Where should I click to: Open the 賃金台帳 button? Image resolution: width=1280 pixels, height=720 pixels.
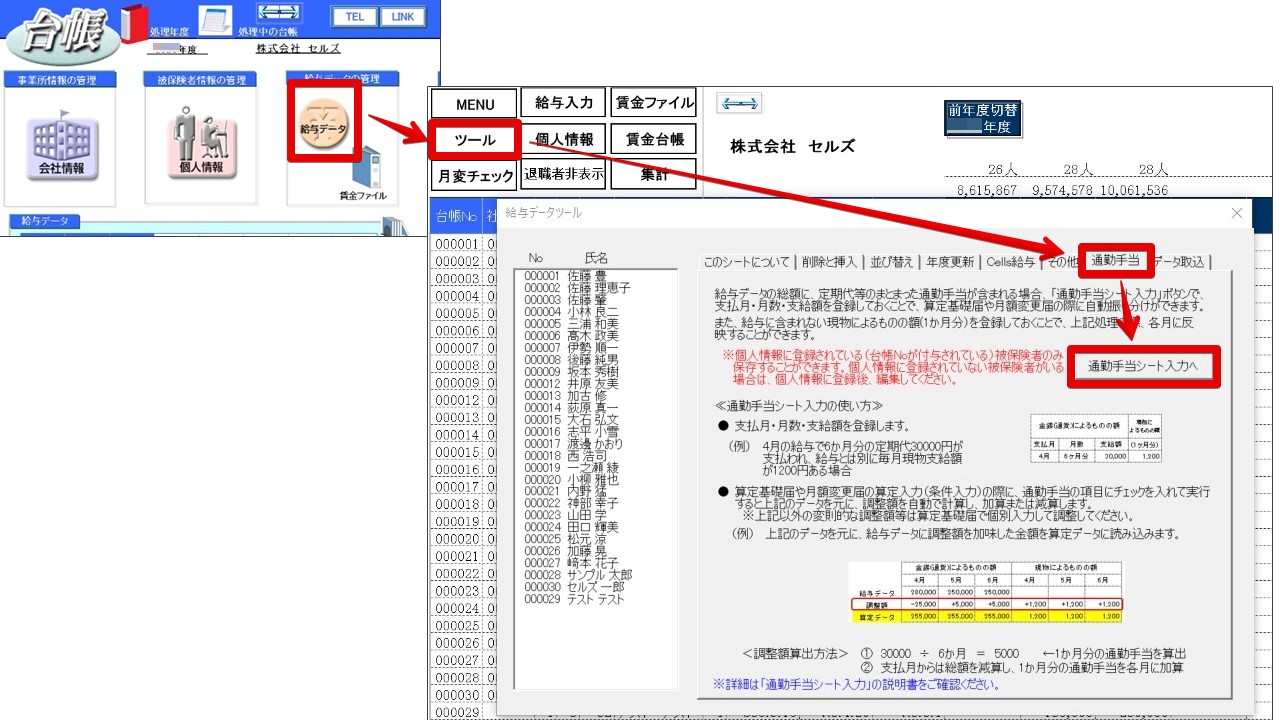click(x=653, y=139)
